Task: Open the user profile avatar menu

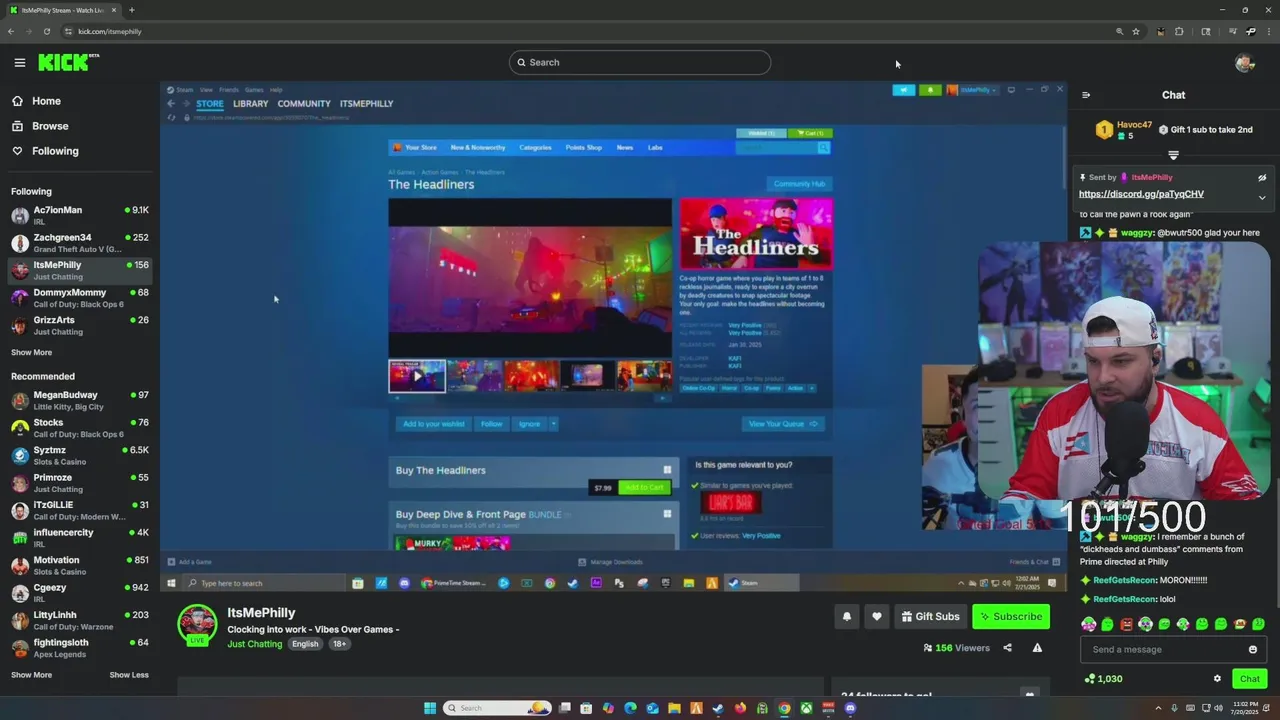Action: click(x=1245, y=62)
